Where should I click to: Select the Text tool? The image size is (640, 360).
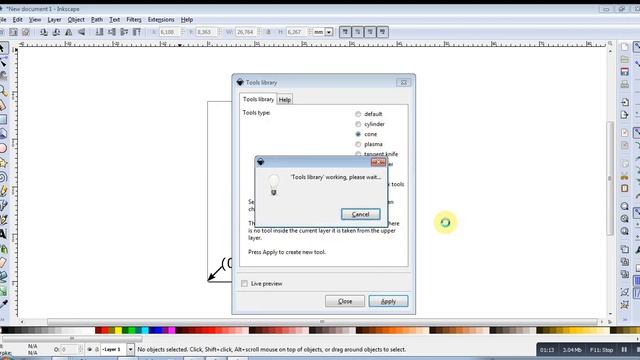[3, 234]
